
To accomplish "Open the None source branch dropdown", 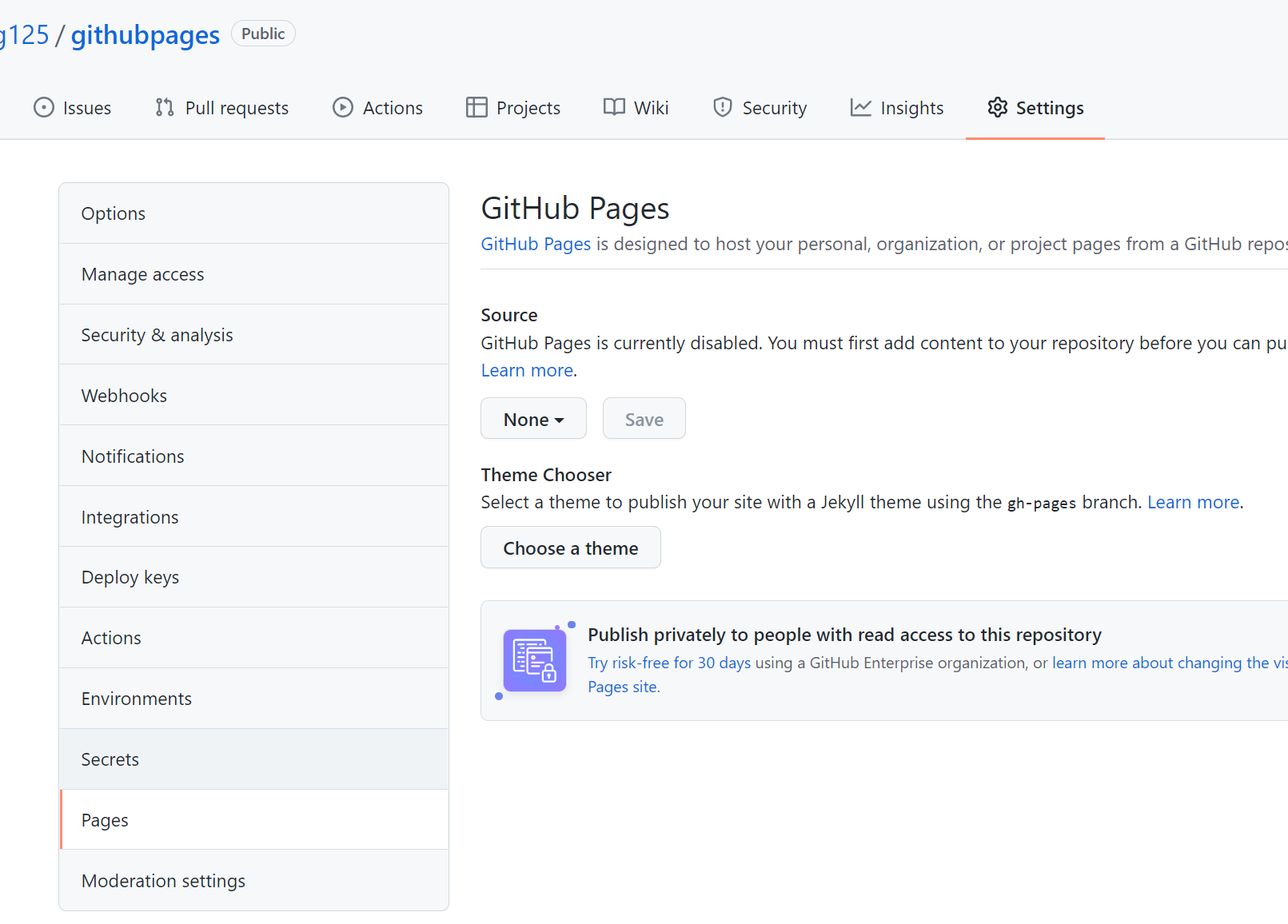I will pyautogui.click(x=533, y=419).
